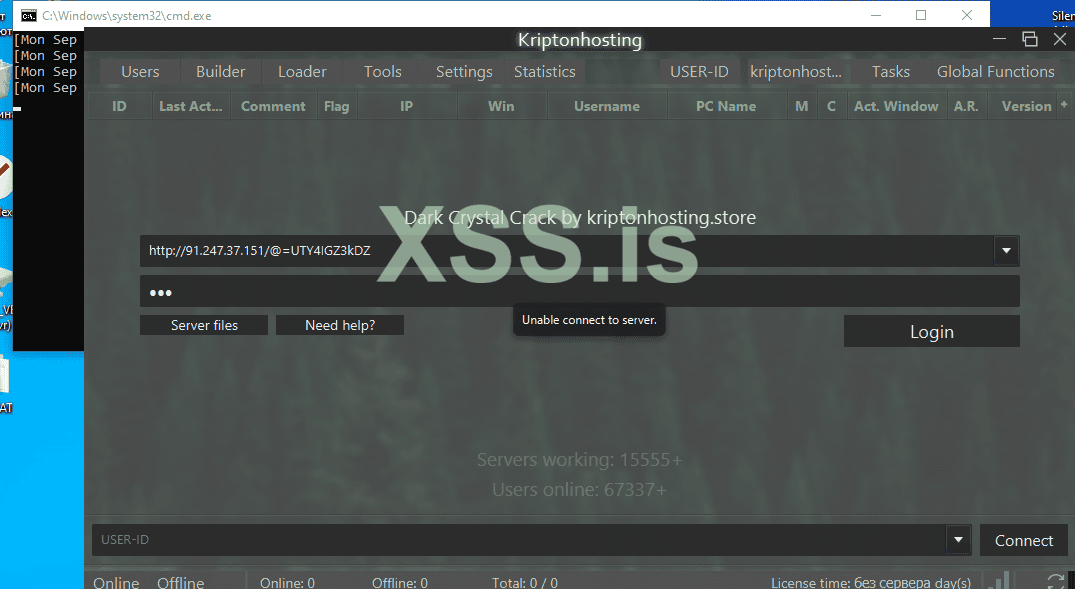
Task: Switch to the Builder tab
Action: [220, 71]
